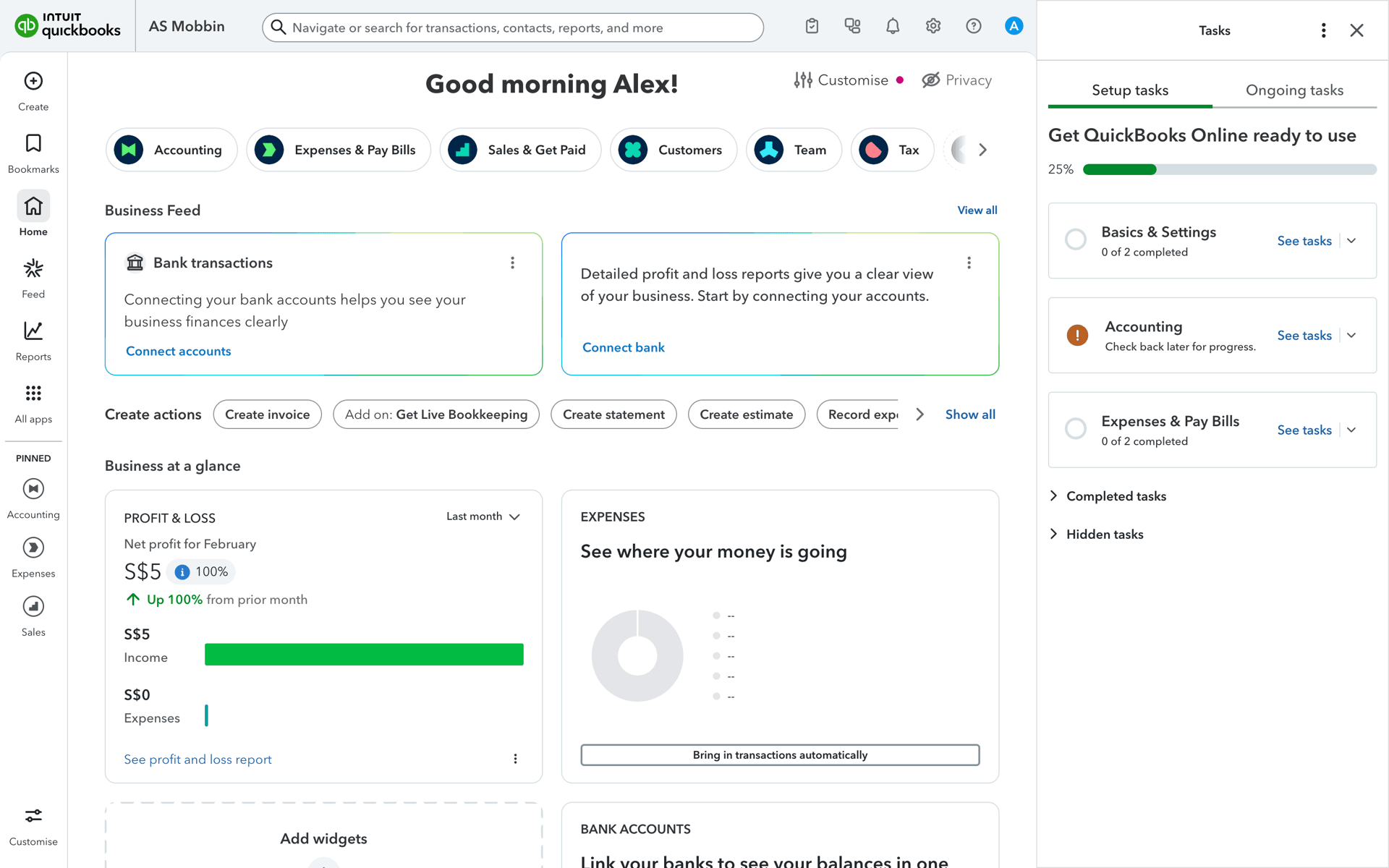This screenshot has height=868, width=1389.
Task: Select the Accounting category pill
Action: [171, 150]
